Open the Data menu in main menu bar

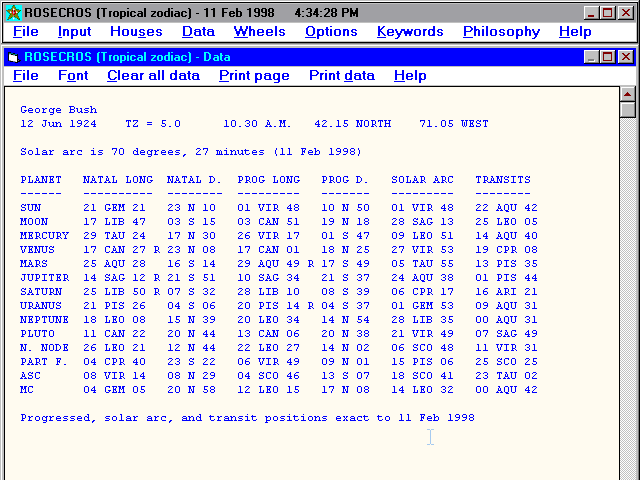pyautogui.click(x=198, y=32)
